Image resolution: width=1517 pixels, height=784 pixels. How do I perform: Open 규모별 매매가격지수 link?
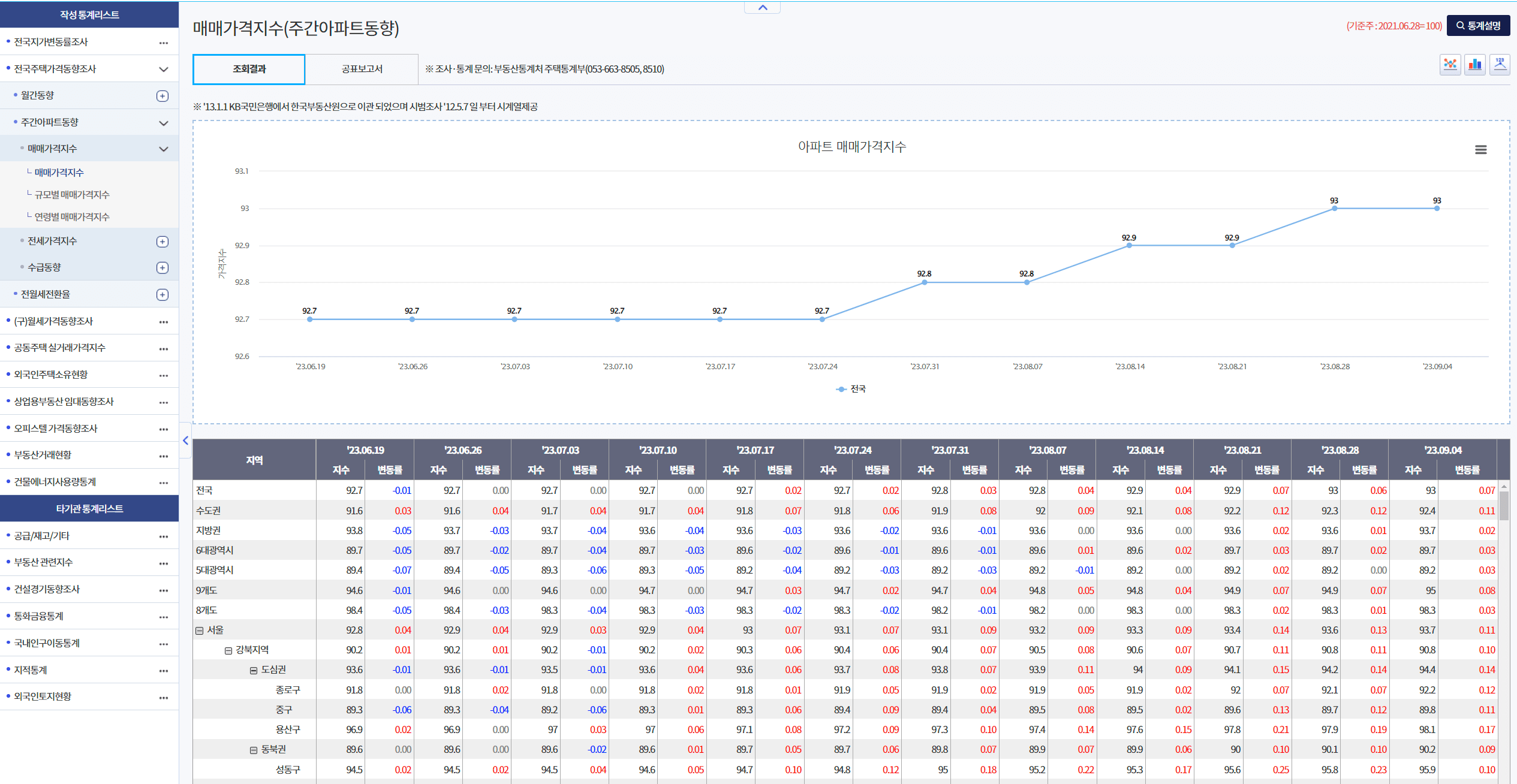click(x=72, y=195)
